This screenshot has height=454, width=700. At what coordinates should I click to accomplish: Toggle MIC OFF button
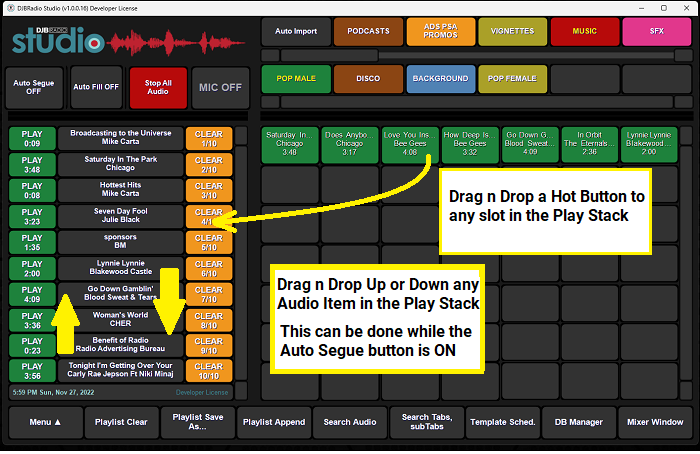click(221, 87)
